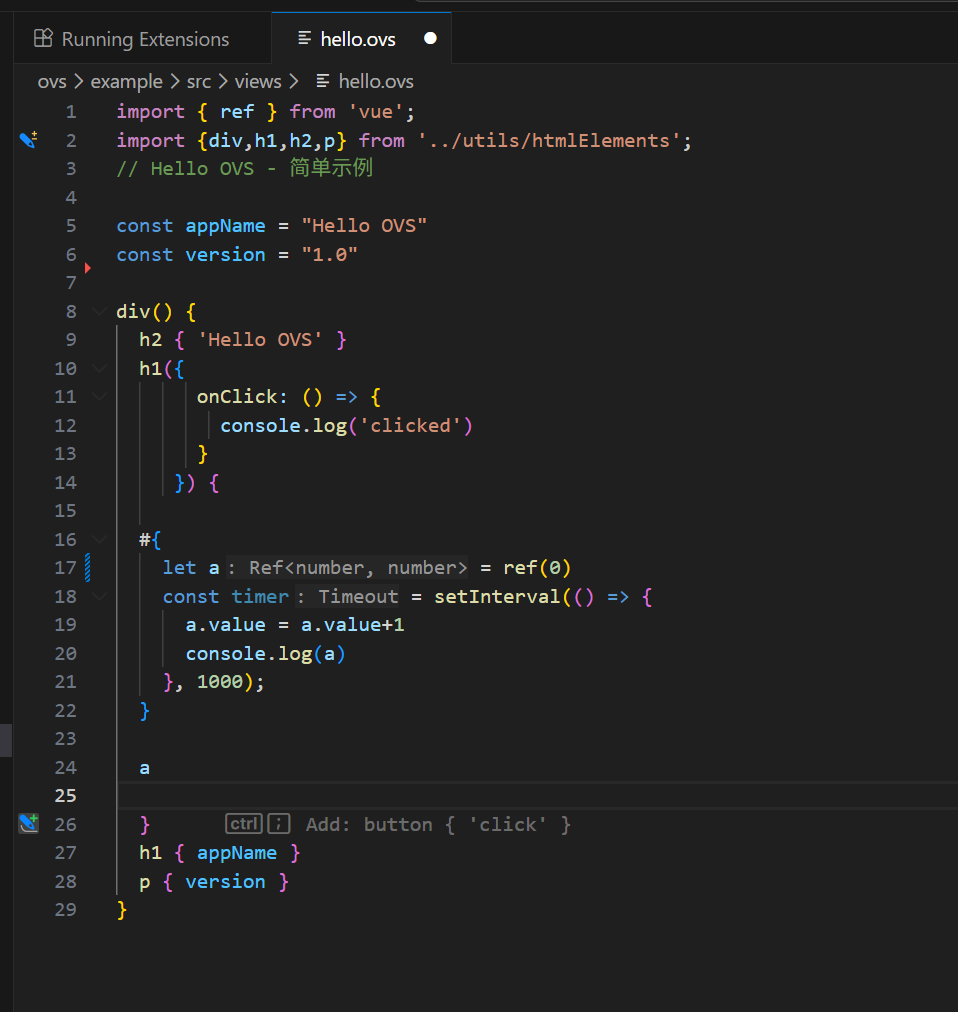Click the red triangle marker below line 6

pos(88,268)
